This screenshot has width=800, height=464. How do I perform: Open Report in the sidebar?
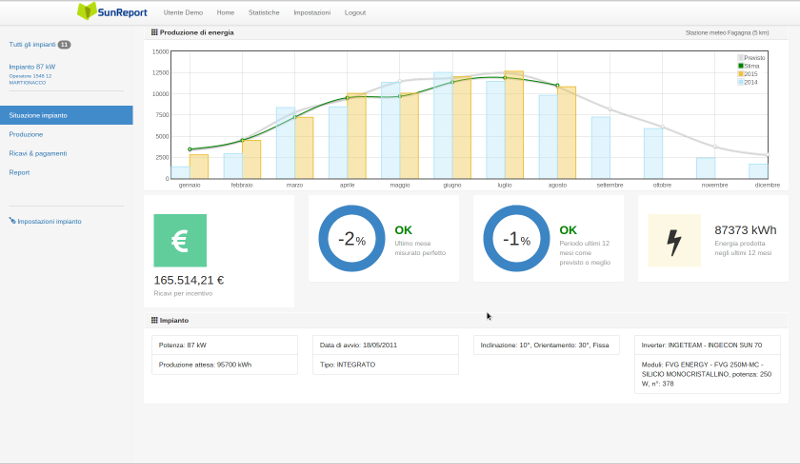19,173
